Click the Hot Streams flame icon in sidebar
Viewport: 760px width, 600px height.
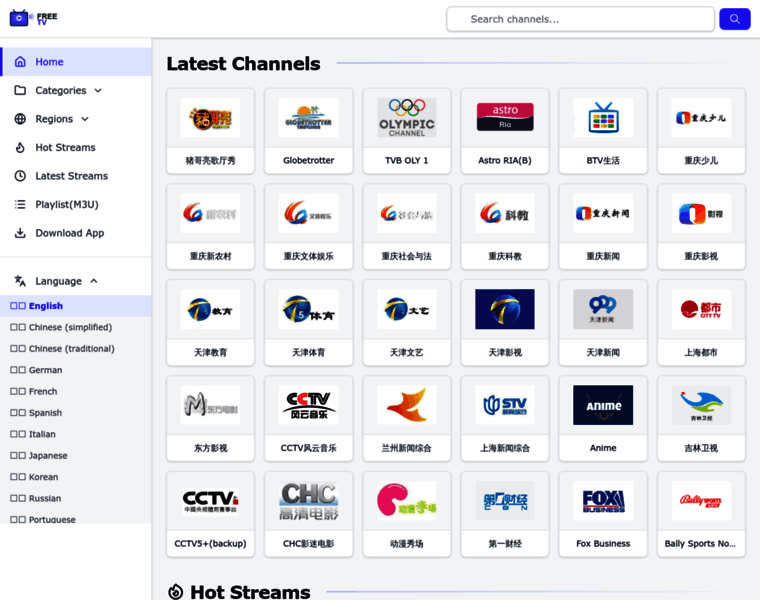[20, 147]
